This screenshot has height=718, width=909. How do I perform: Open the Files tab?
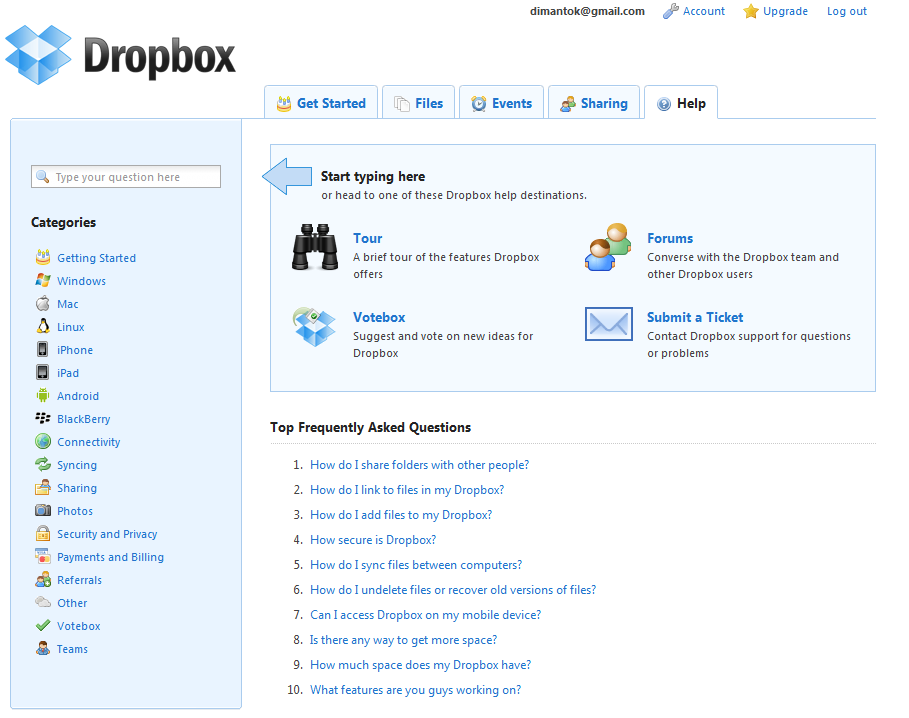click(x=418, y=103)
